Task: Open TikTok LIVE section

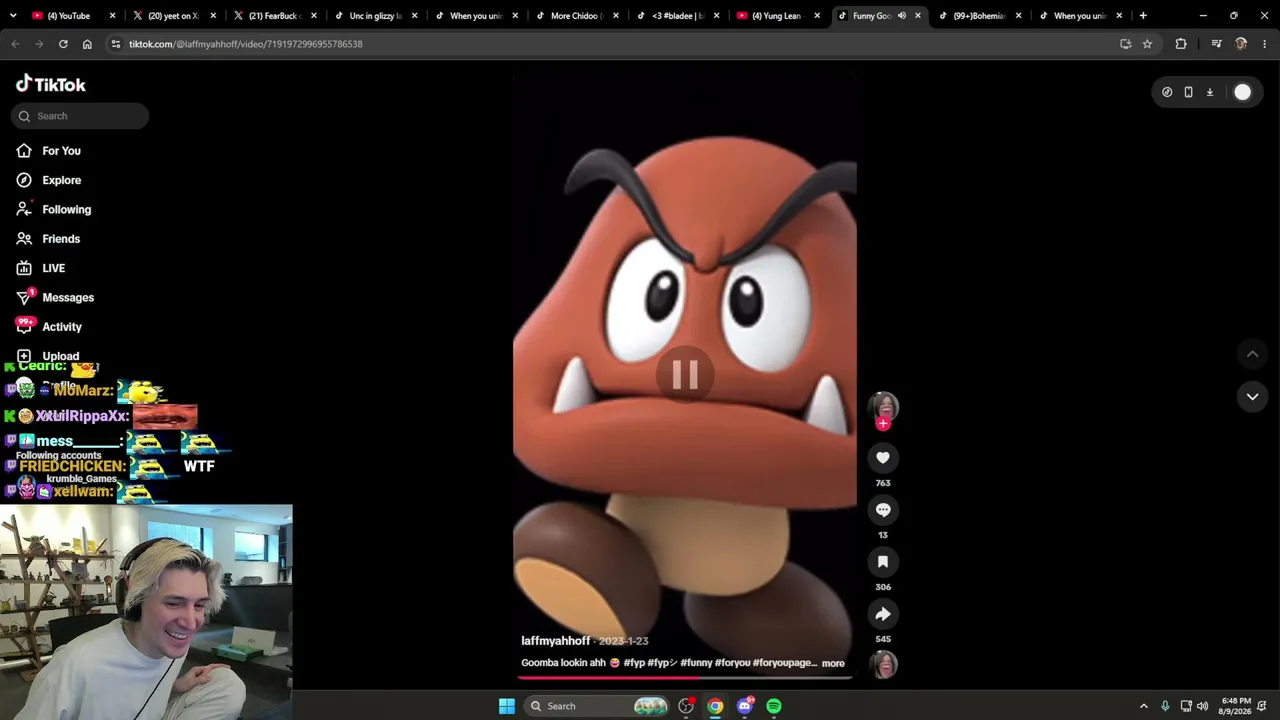Action: click(40, 268)
